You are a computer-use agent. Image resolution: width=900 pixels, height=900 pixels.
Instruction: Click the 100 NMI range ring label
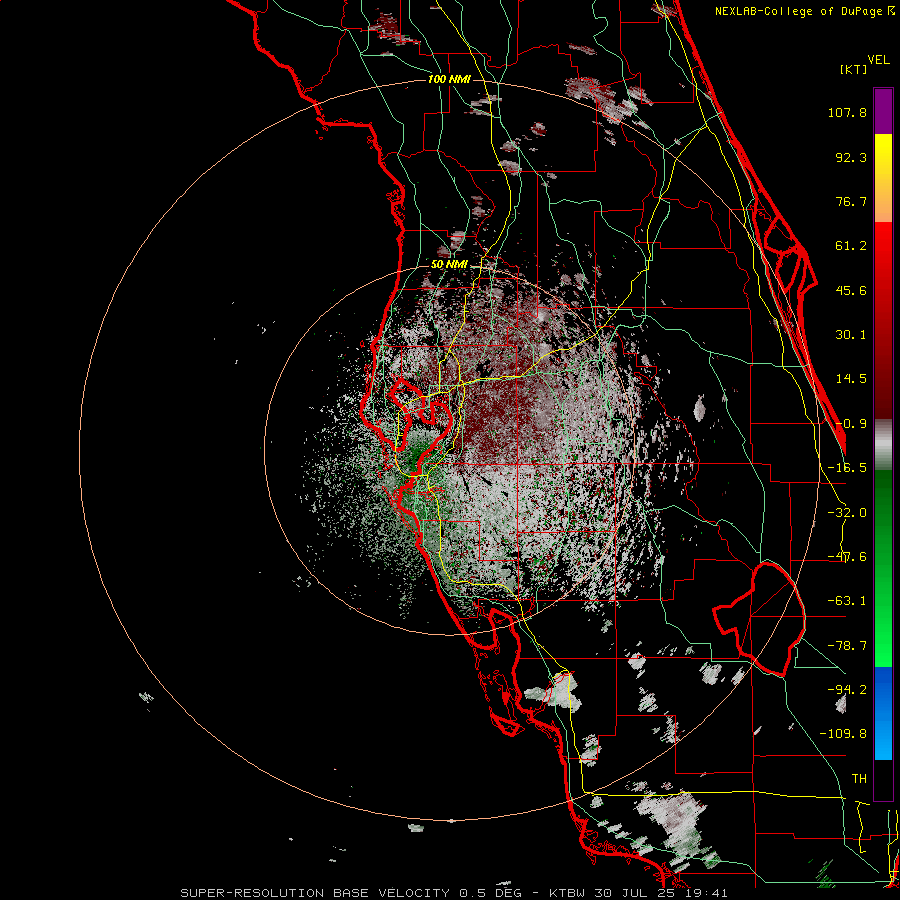449,79
